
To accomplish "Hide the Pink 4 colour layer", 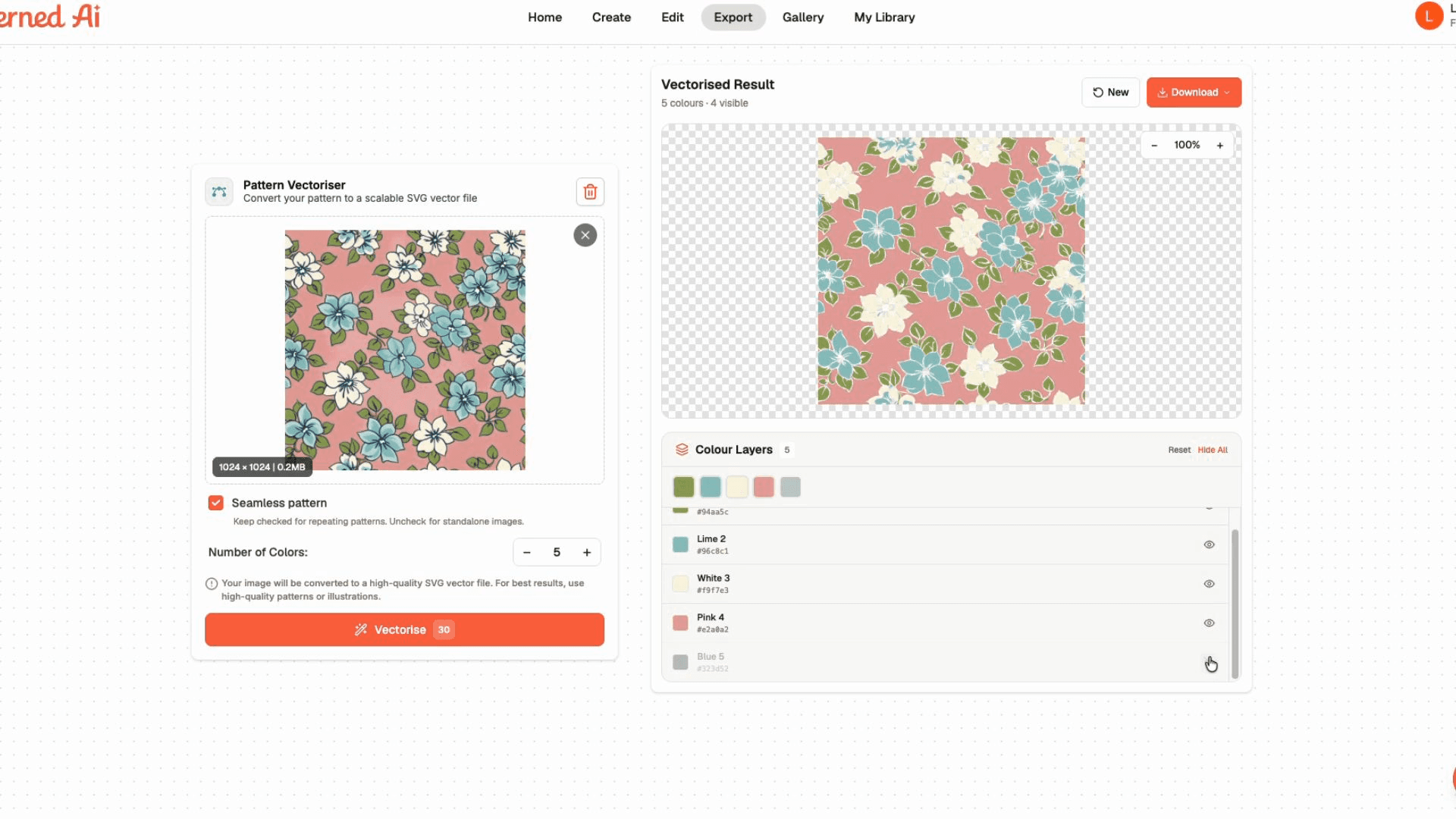I will pos(1209,623).
